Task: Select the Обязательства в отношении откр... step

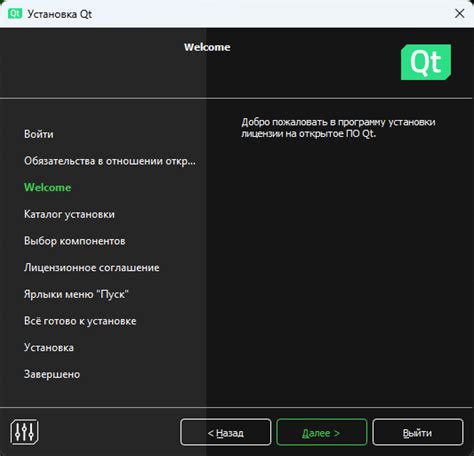Action: pos(110,161)
